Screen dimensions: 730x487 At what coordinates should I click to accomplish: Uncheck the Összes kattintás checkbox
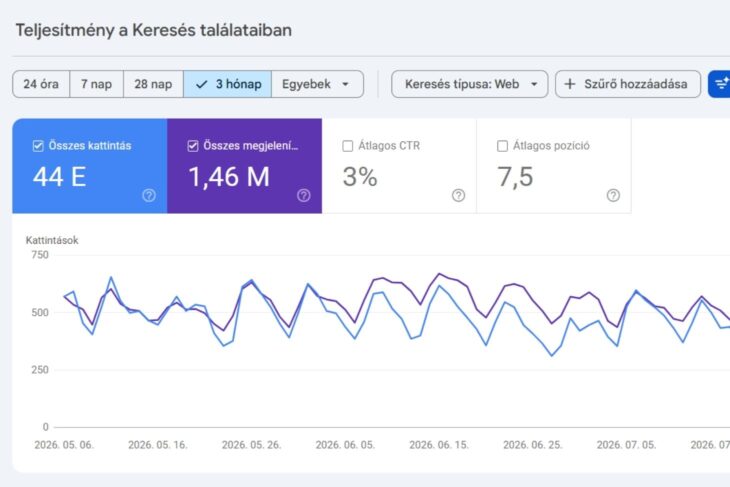click(x=38, y=146)
